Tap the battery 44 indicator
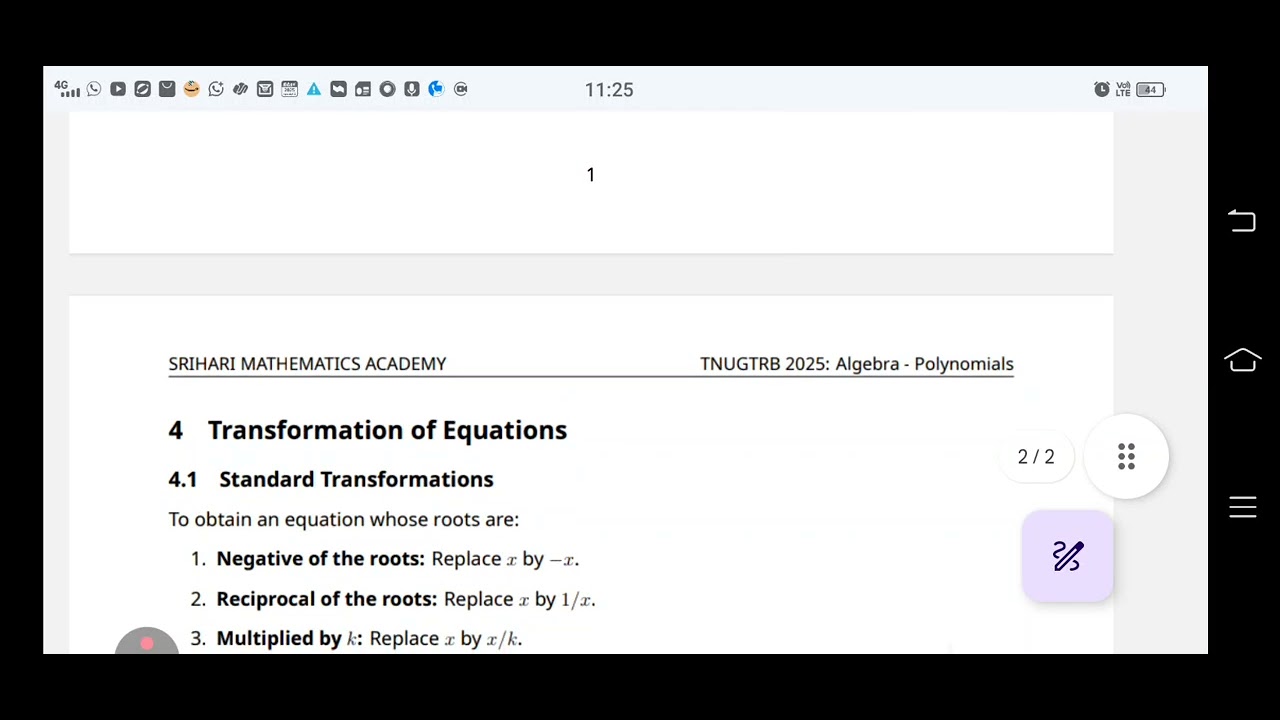Screen dimensions: 1280x720 pos(1151,89)
